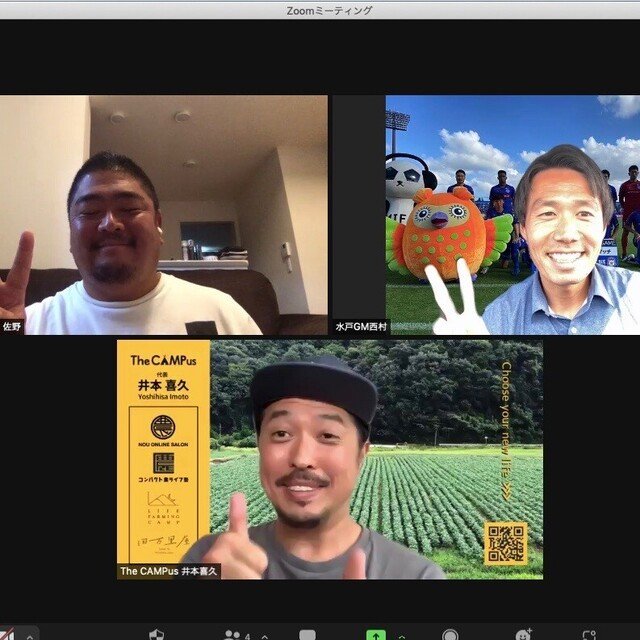The width and height of the screenshot is (640, 640).
Task: Click The CAMPus 井本喜久 name label
Action: [x=169, y=571]
